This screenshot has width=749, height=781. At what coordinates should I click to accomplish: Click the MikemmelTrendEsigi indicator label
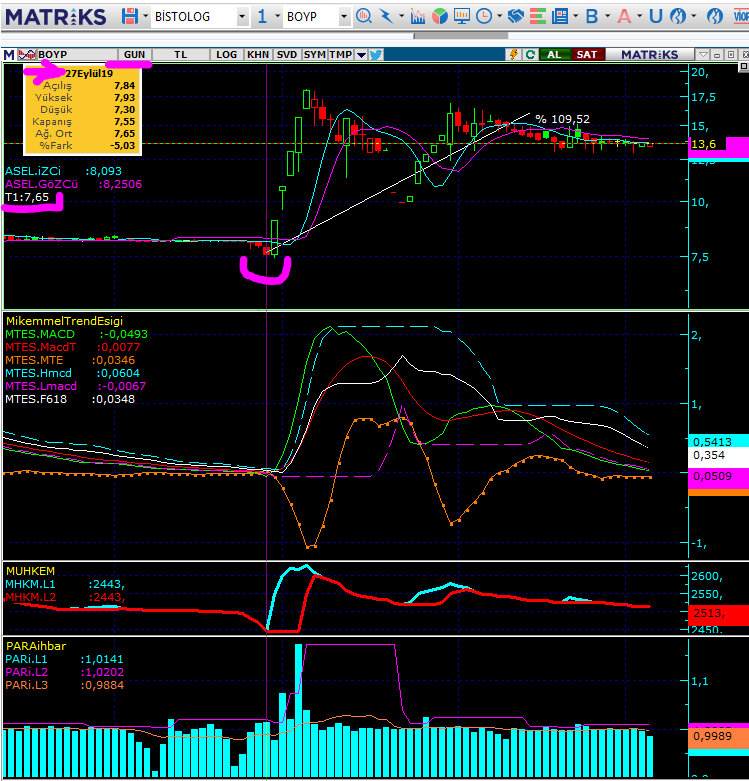[64, 321]
